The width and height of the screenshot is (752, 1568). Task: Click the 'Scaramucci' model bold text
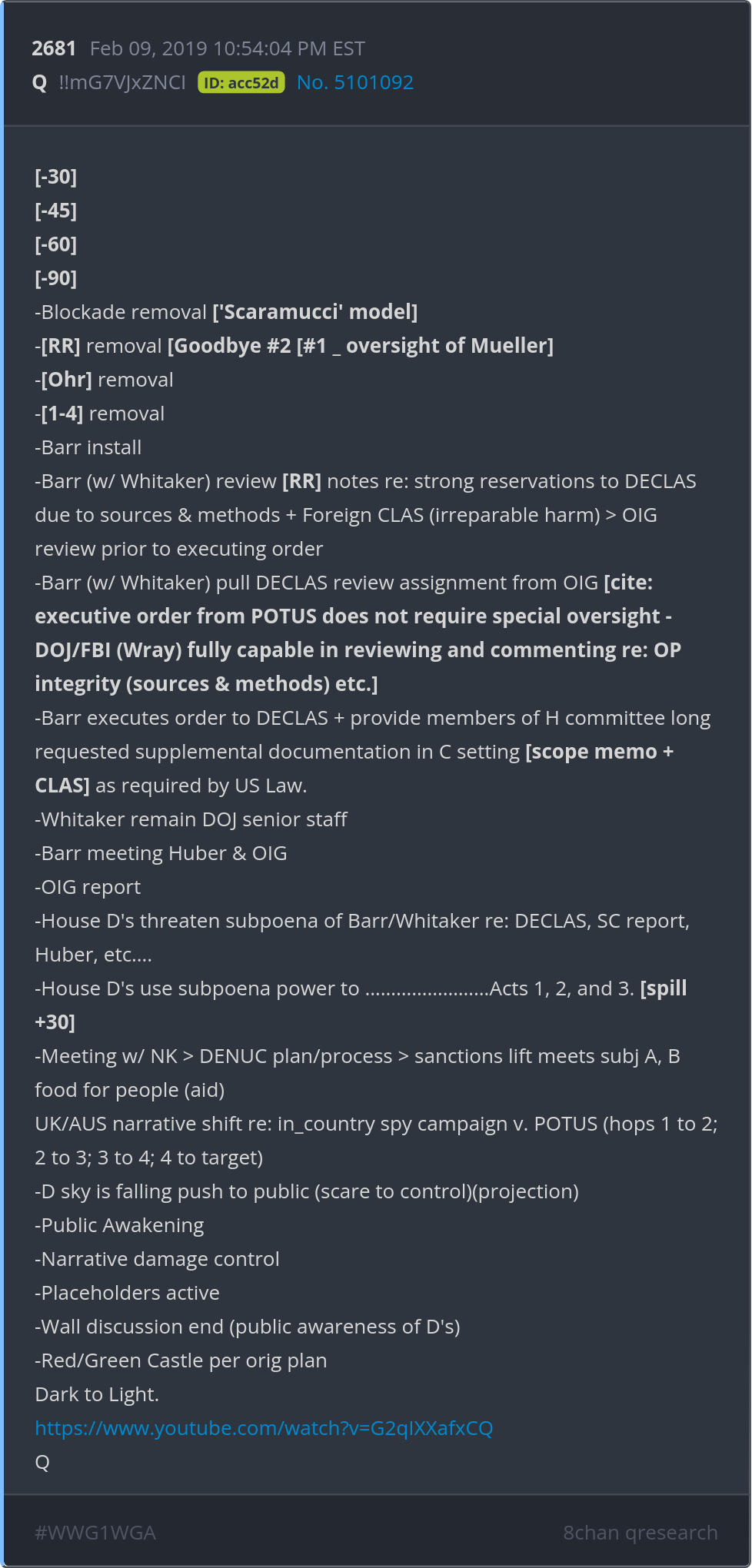tap(315, 312)
